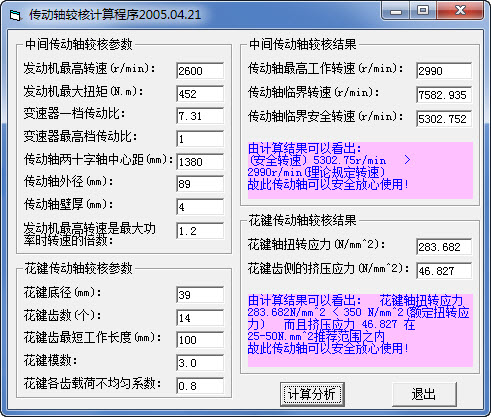
Task: Select the 最高工作转速 result field 2990
Action: click(444, 71)
